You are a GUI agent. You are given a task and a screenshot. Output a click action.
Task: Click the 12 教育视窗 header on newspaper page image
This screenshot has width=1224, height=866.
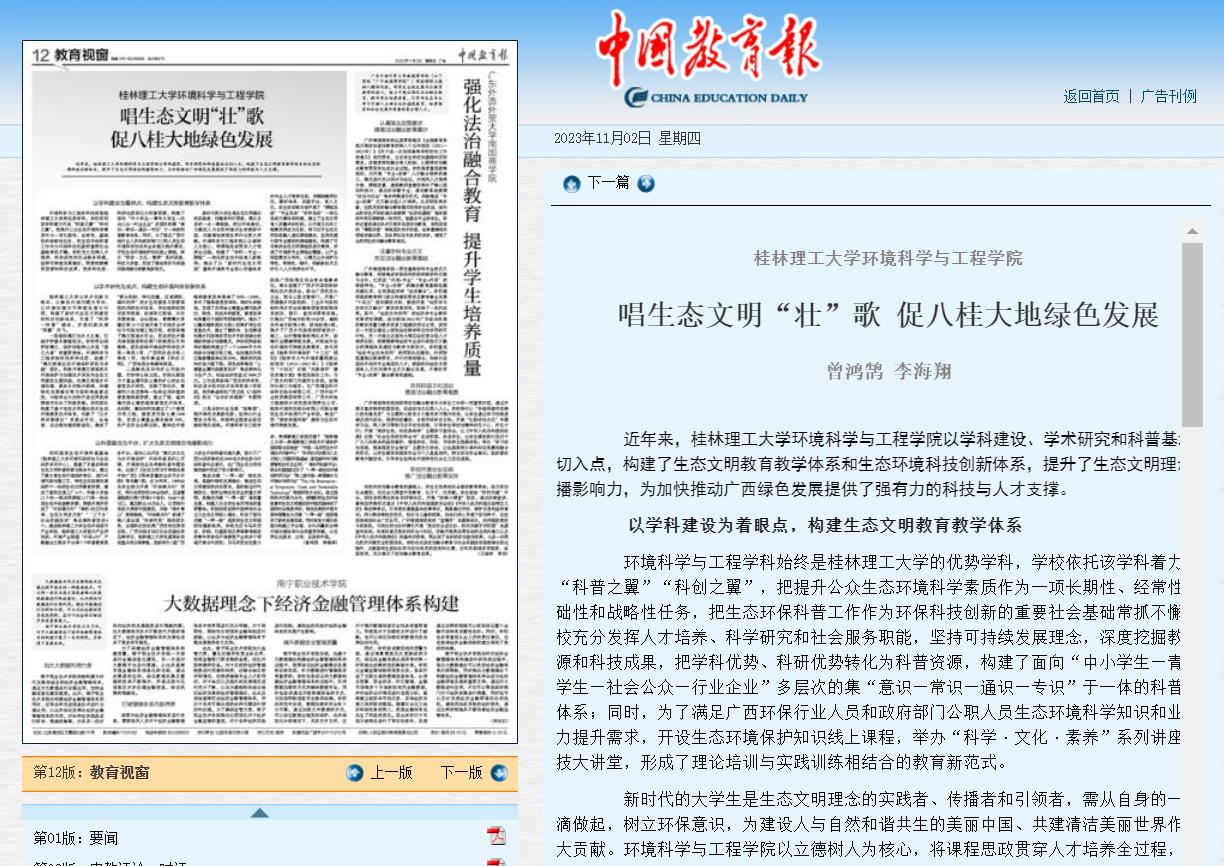tap(67, 56)
